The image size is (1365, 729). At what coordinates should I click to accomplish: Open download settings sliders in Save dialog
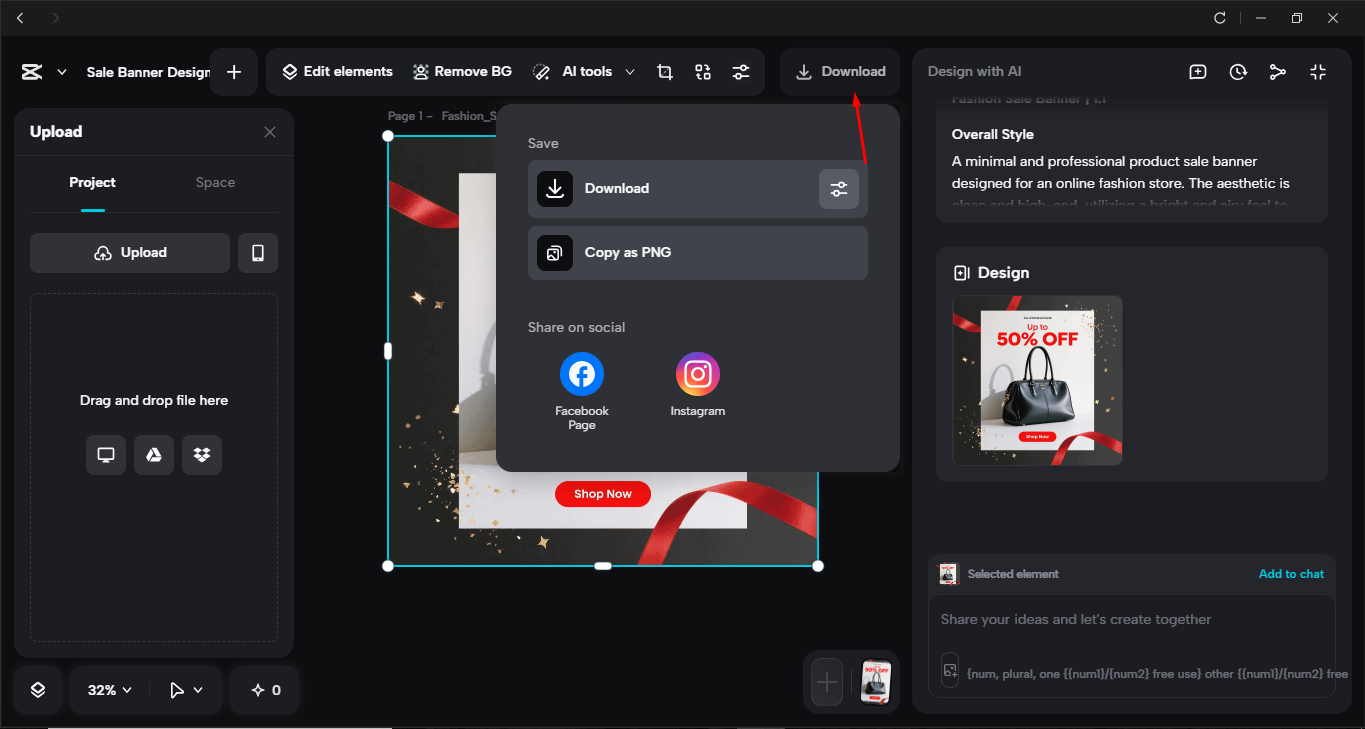pyautogui.click(x=839, y=188)
